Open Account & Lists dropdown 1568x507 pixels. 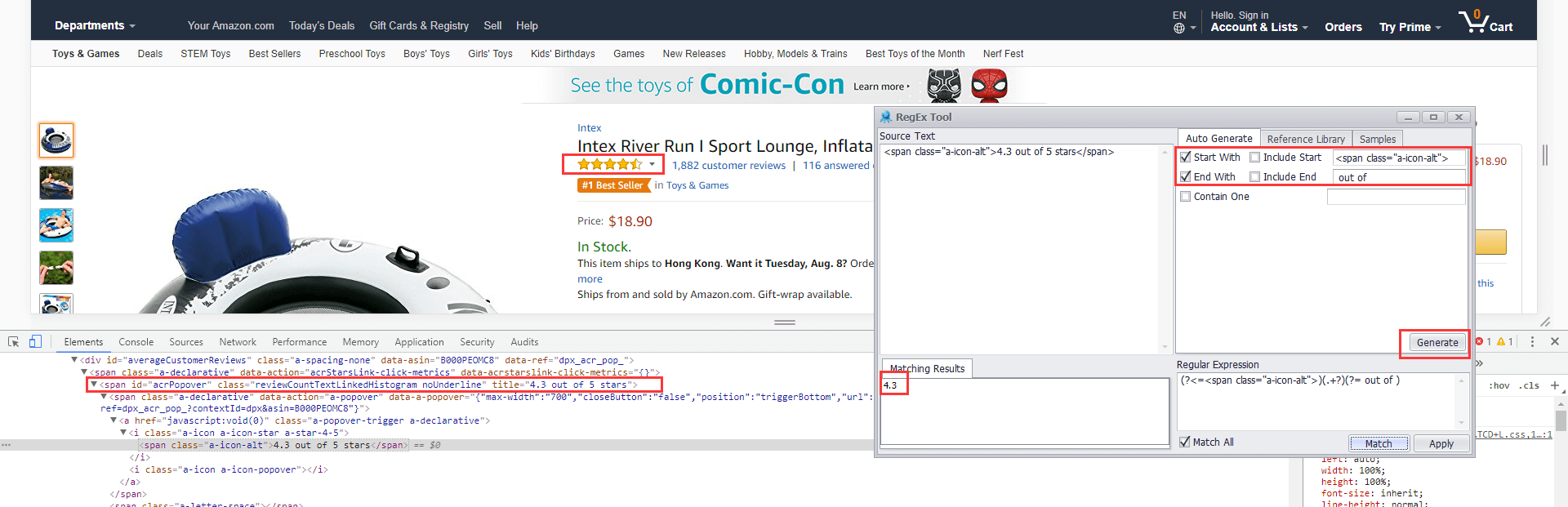[1259, 27]
